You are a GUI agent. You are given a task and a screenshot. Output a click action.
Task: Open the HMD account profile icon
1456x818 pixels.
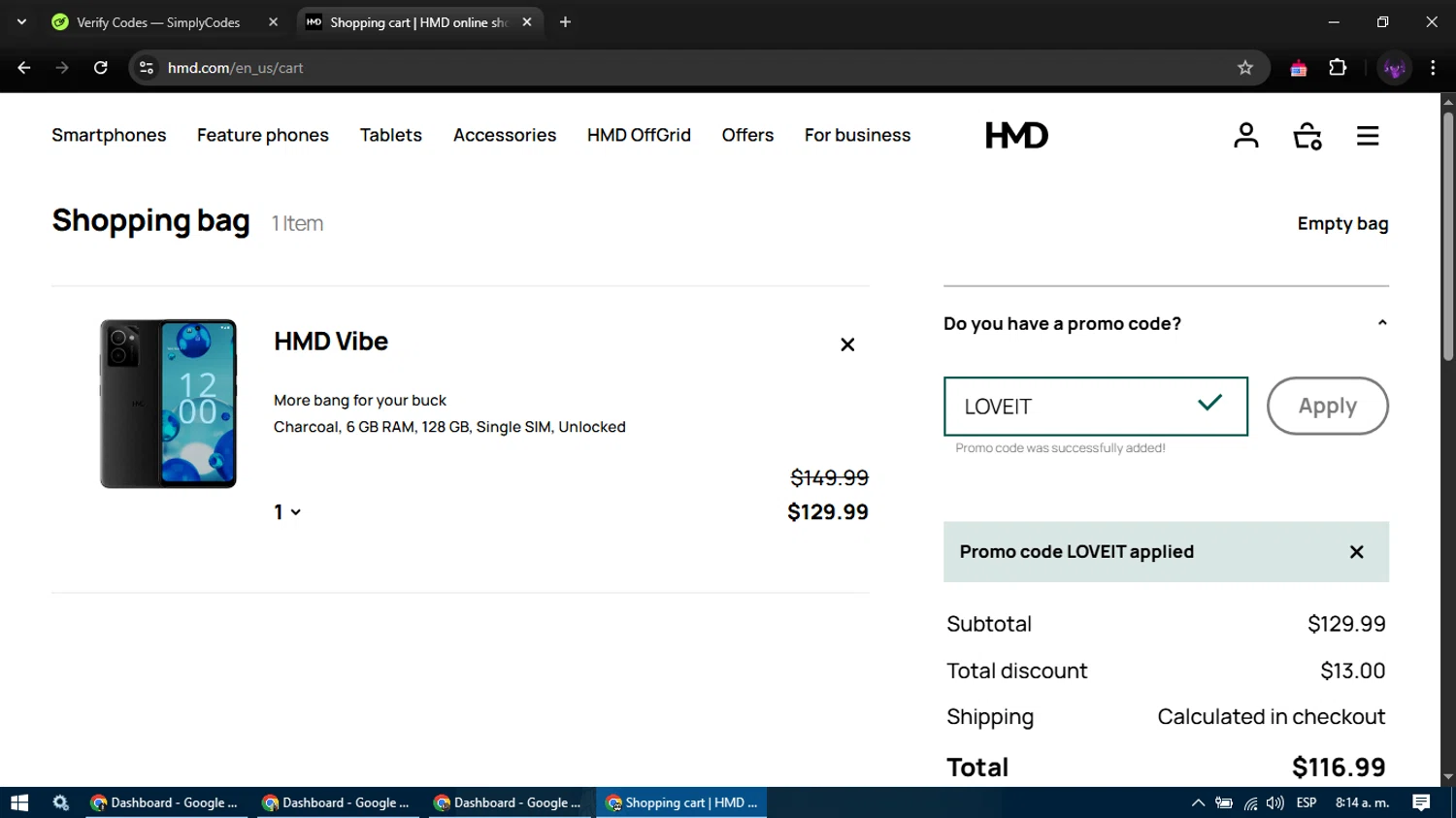[x=1246, y=136]
